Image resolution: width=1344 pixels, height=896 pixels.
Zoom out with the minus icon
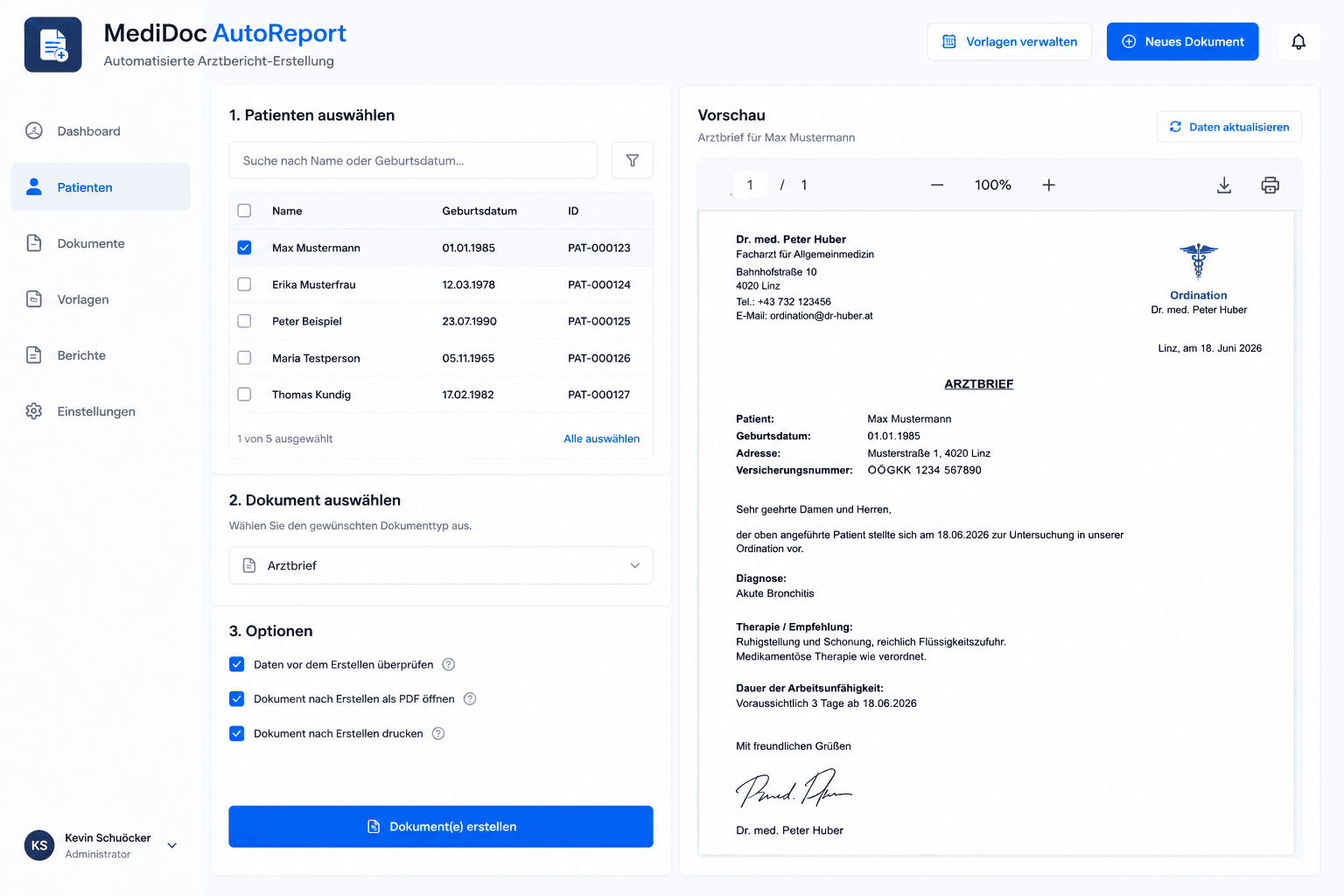pos(937,185)
